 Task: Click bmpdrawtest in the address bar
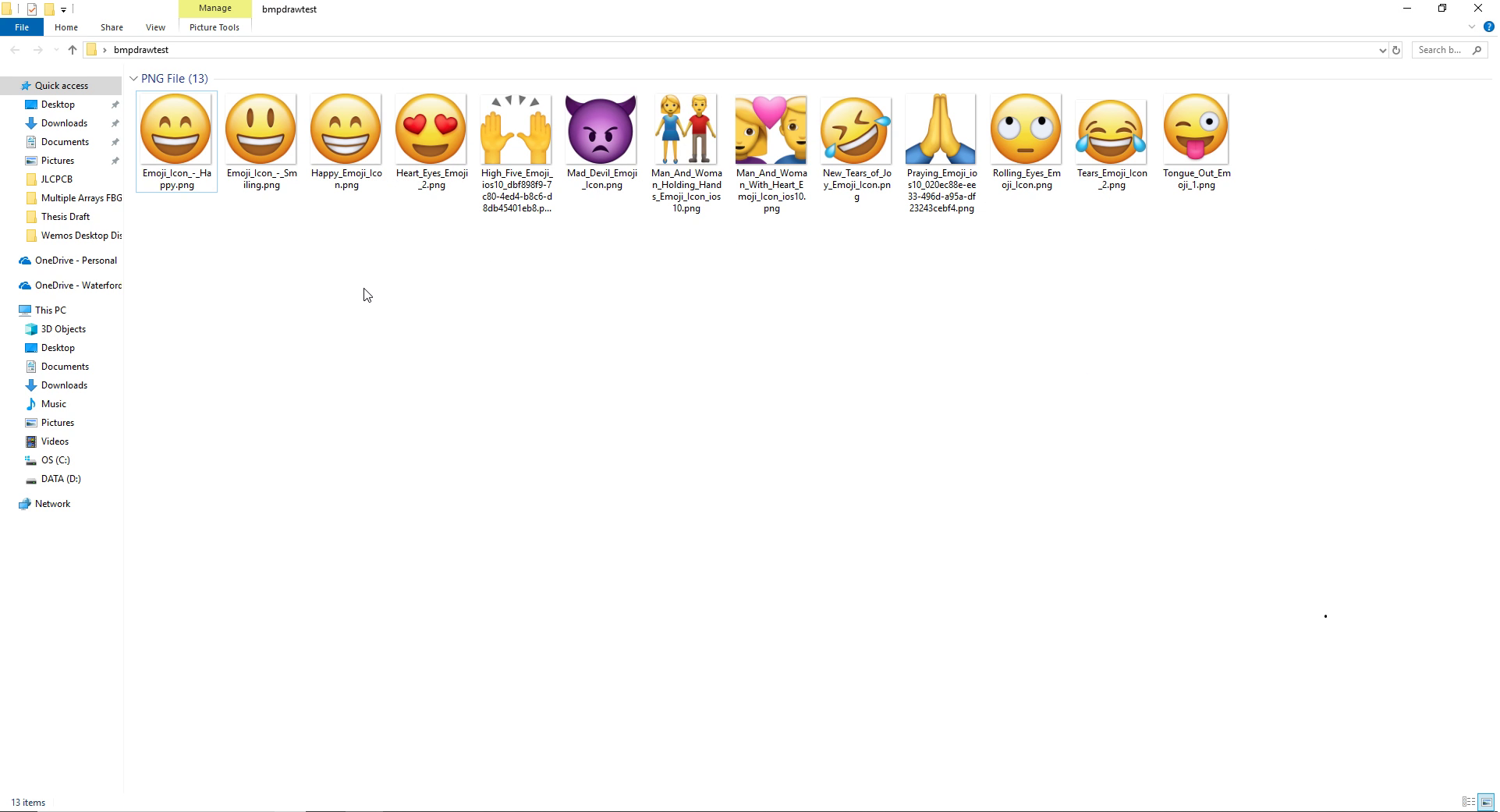(x=141, y=50)
